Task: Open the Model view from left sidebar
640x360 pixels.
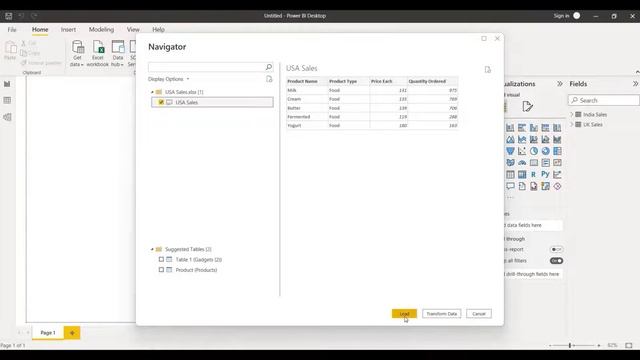Action: tap(7, 117)
